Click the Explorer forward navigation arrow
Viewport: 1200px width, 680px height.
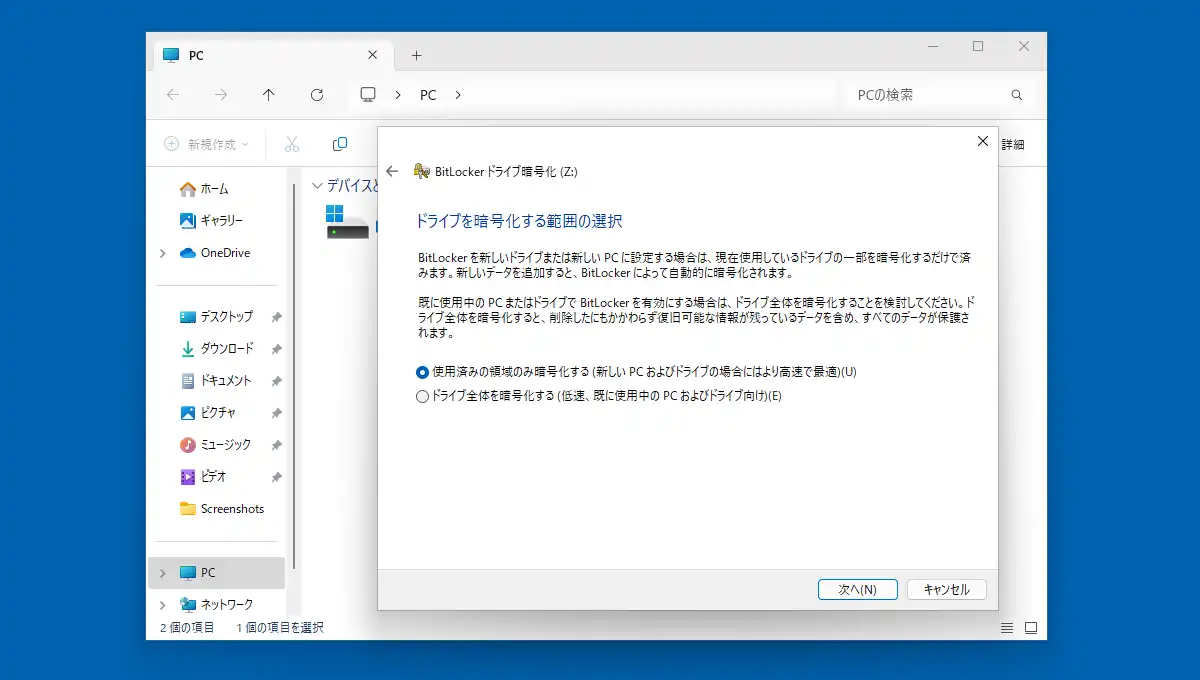(x=221, y=95)
